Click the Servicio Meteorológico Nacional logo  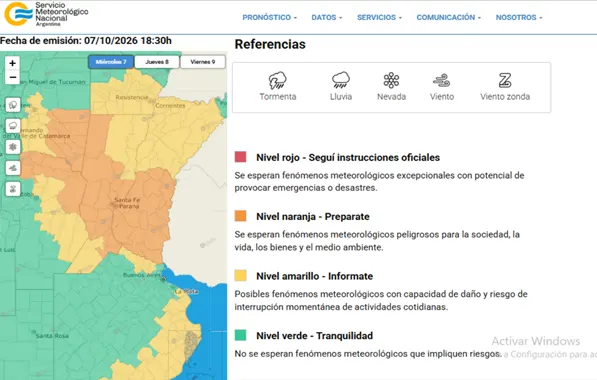point(46,14)
